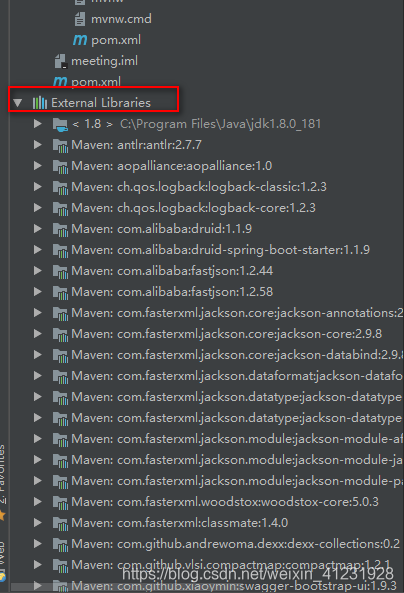Expand classmate:1.4.0 library arrow
The width and height of the screenshot is (404, 593).
coord(37,522)
